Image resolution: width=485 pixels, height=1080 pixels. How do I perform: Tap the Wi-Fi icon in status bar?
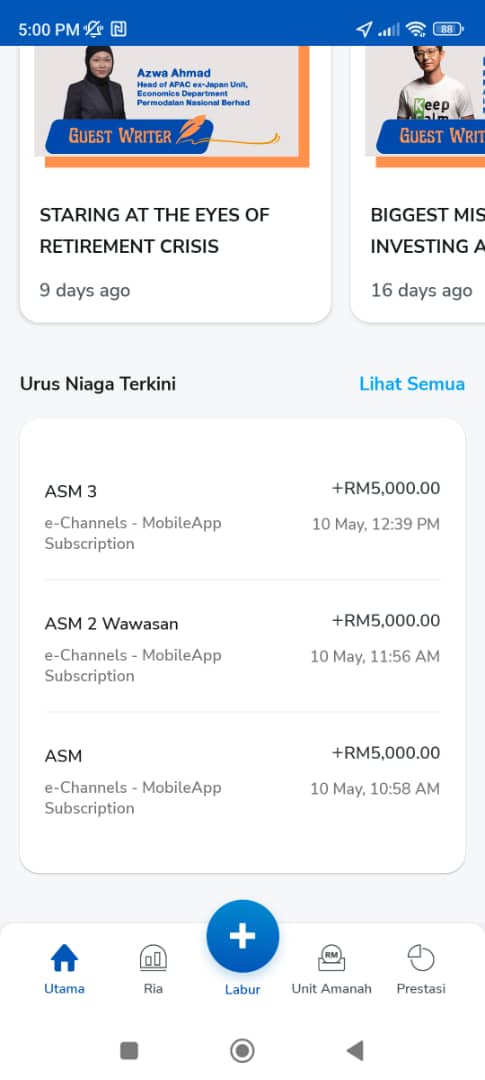pyautogui.click(x=415, y=29)
